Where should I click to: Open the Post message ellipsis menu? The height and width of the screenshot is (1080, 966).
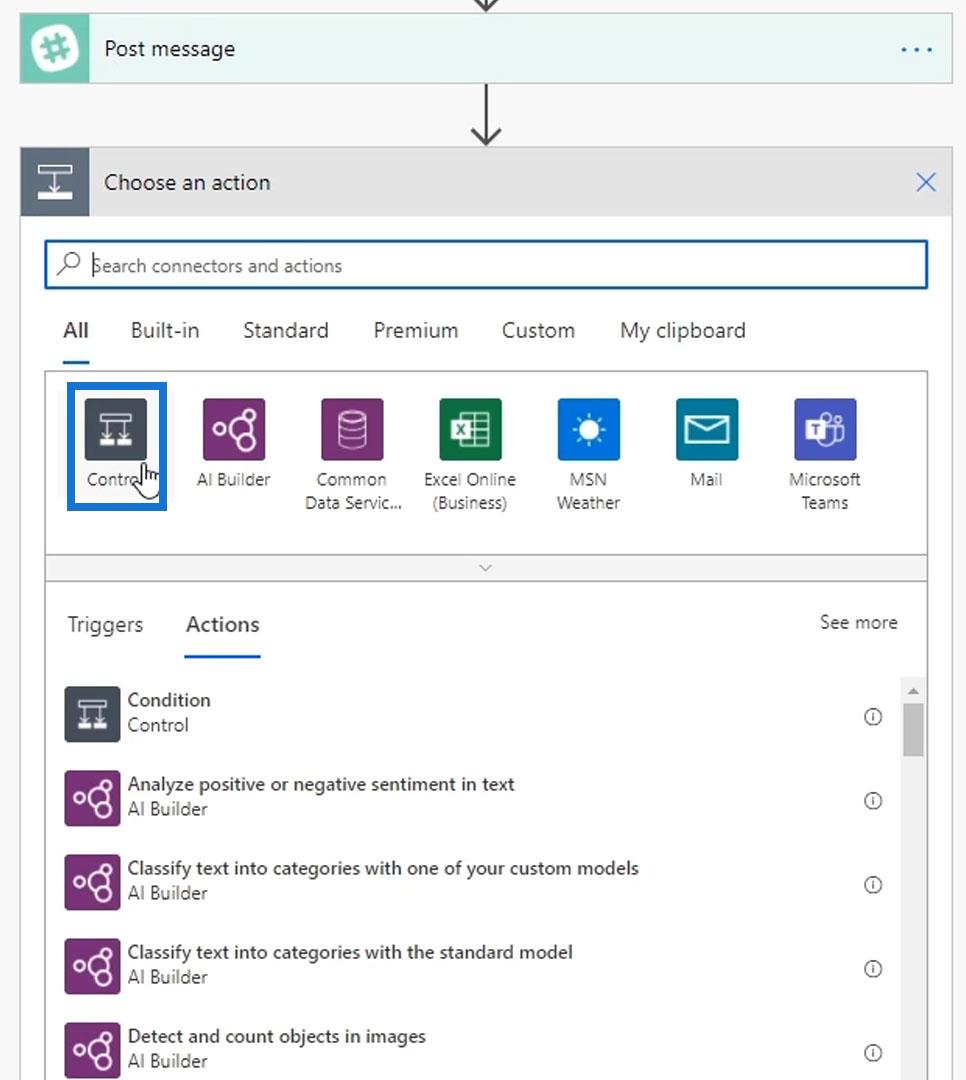[x=916, y=50]
